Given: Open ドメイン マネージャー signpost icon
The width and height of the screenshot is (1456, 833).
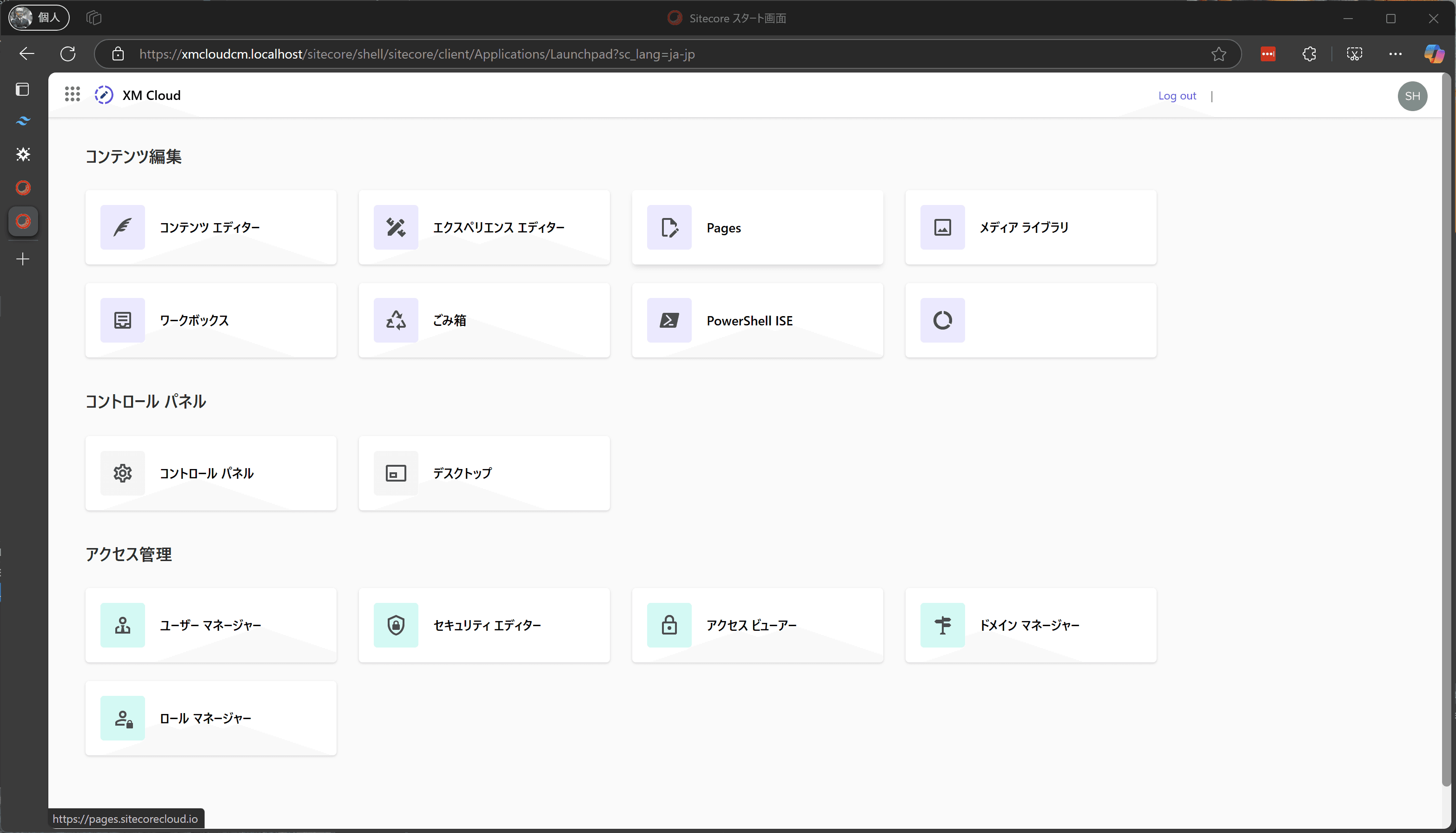Looking at the screenshot, I should 942,625.
